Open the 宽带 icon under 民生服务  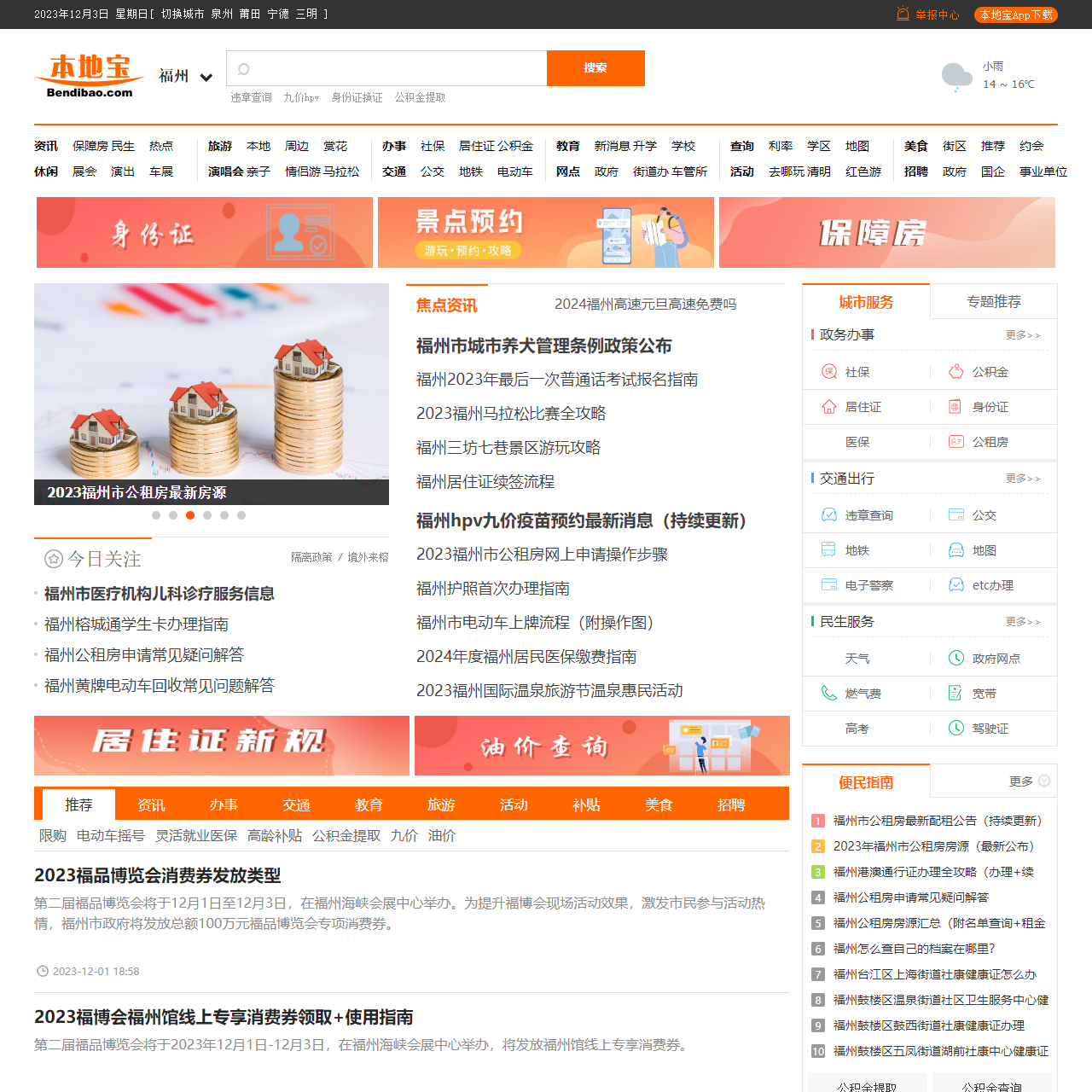click(x=956, y=694)
